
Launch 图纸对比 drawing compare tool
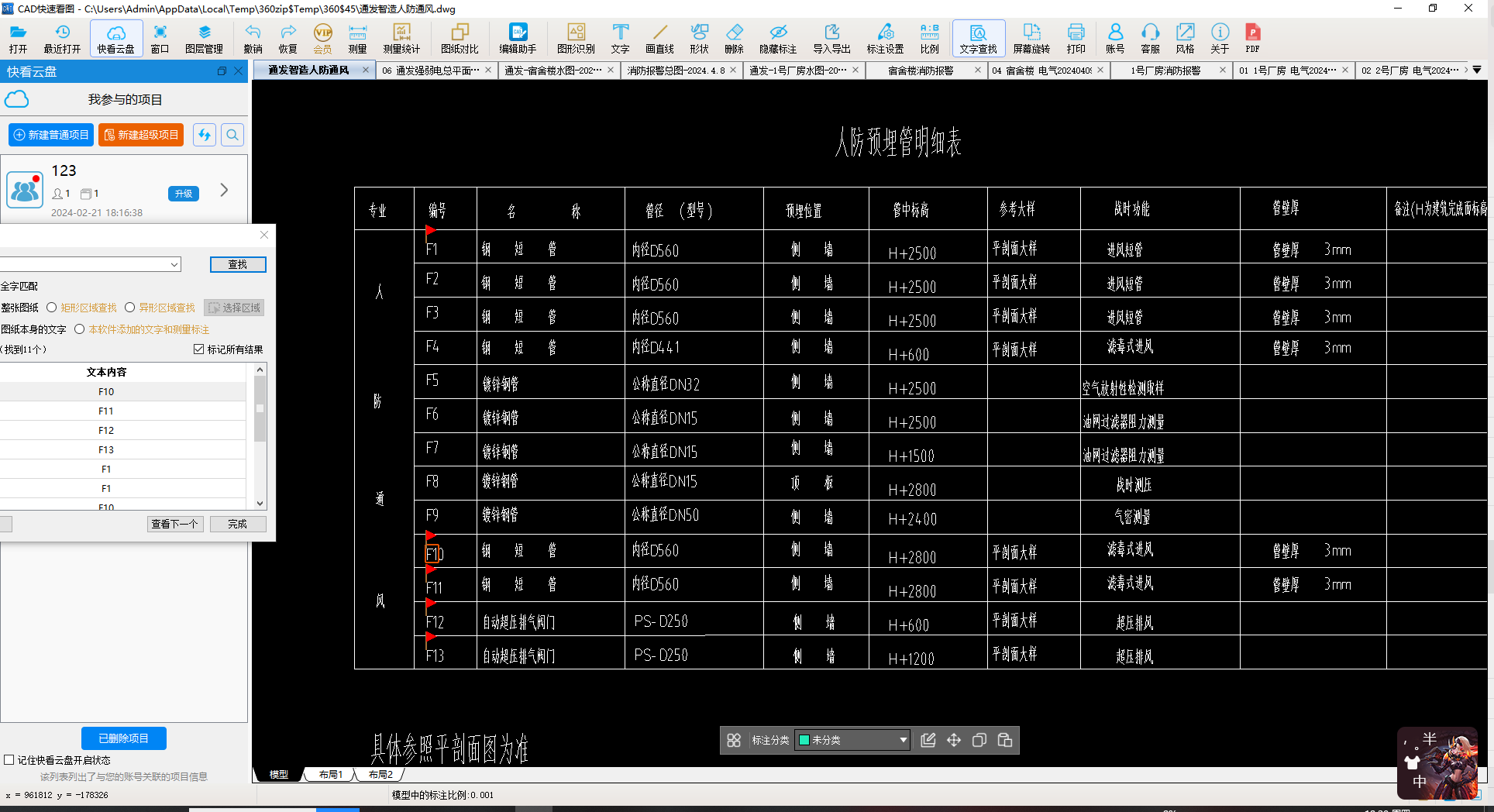pos(460,38)
